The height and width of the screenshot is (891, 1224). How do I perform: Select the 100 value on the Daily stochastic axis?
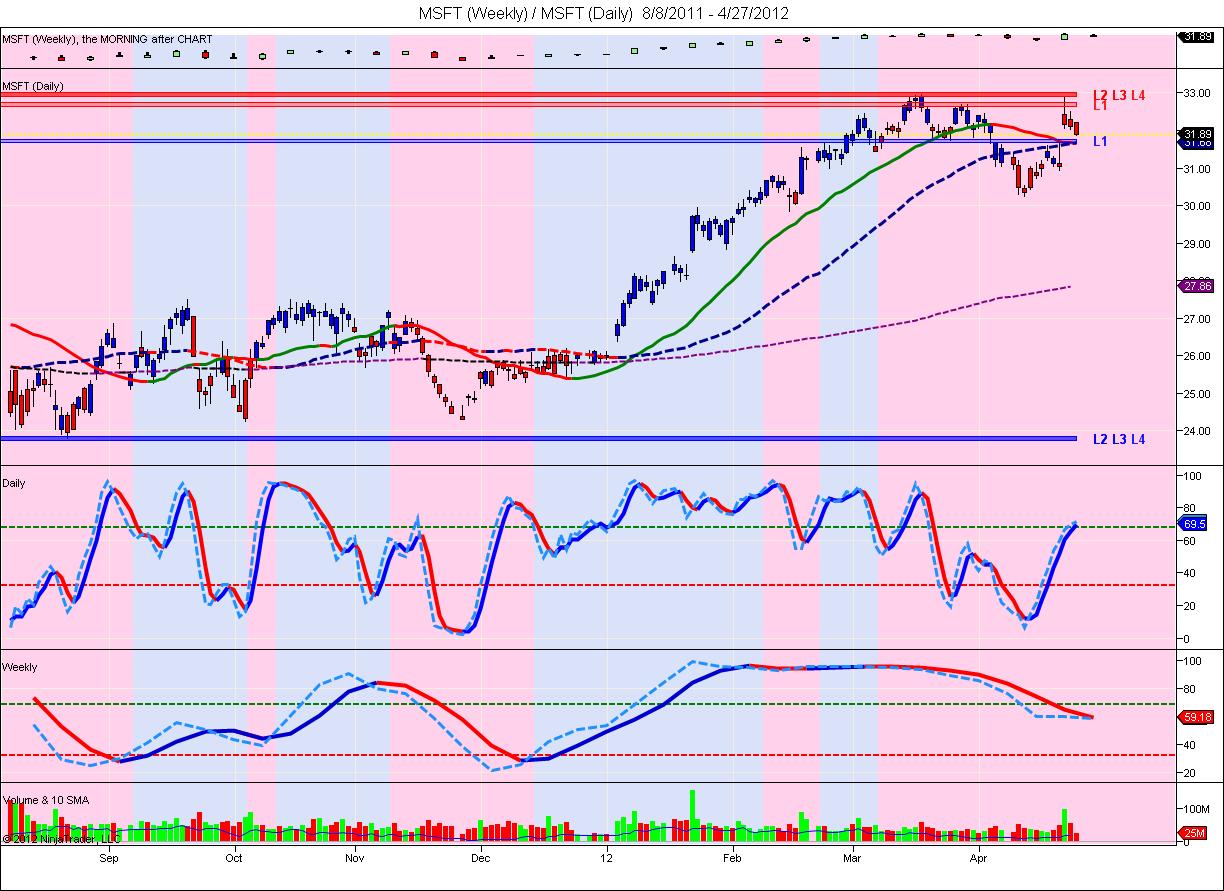pos(1192,477)
